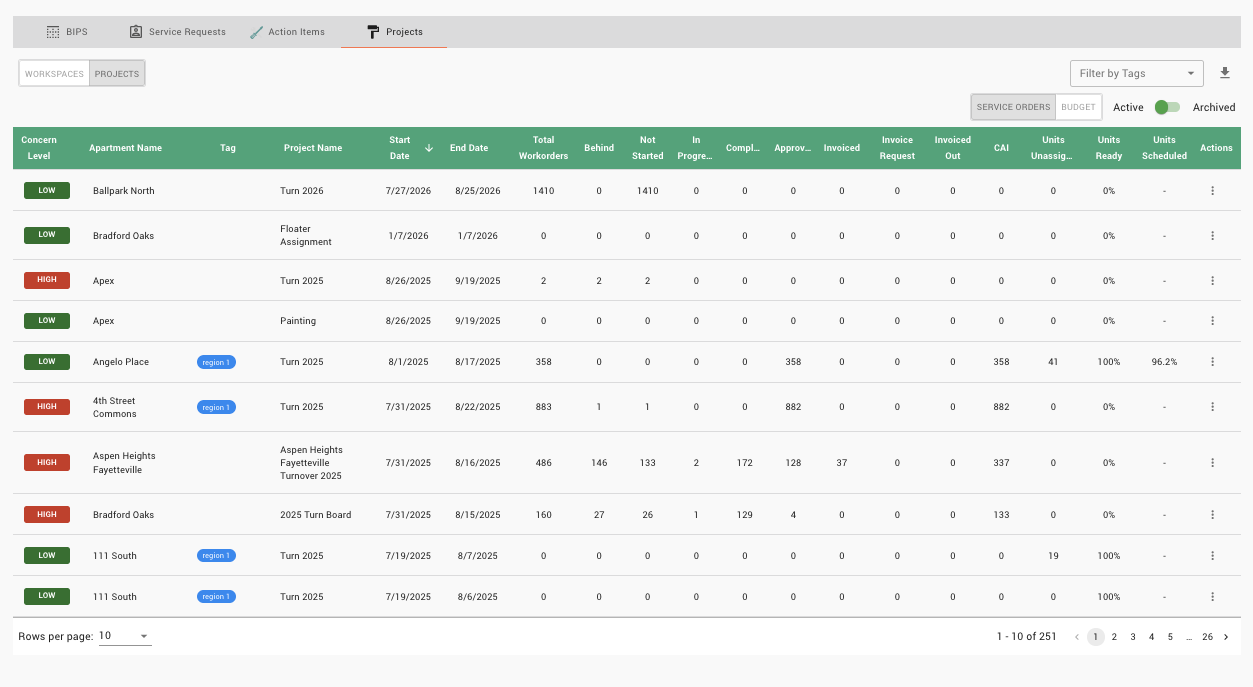Select the Projects tab
The image size is (1253, 687).
click(394, 32)
